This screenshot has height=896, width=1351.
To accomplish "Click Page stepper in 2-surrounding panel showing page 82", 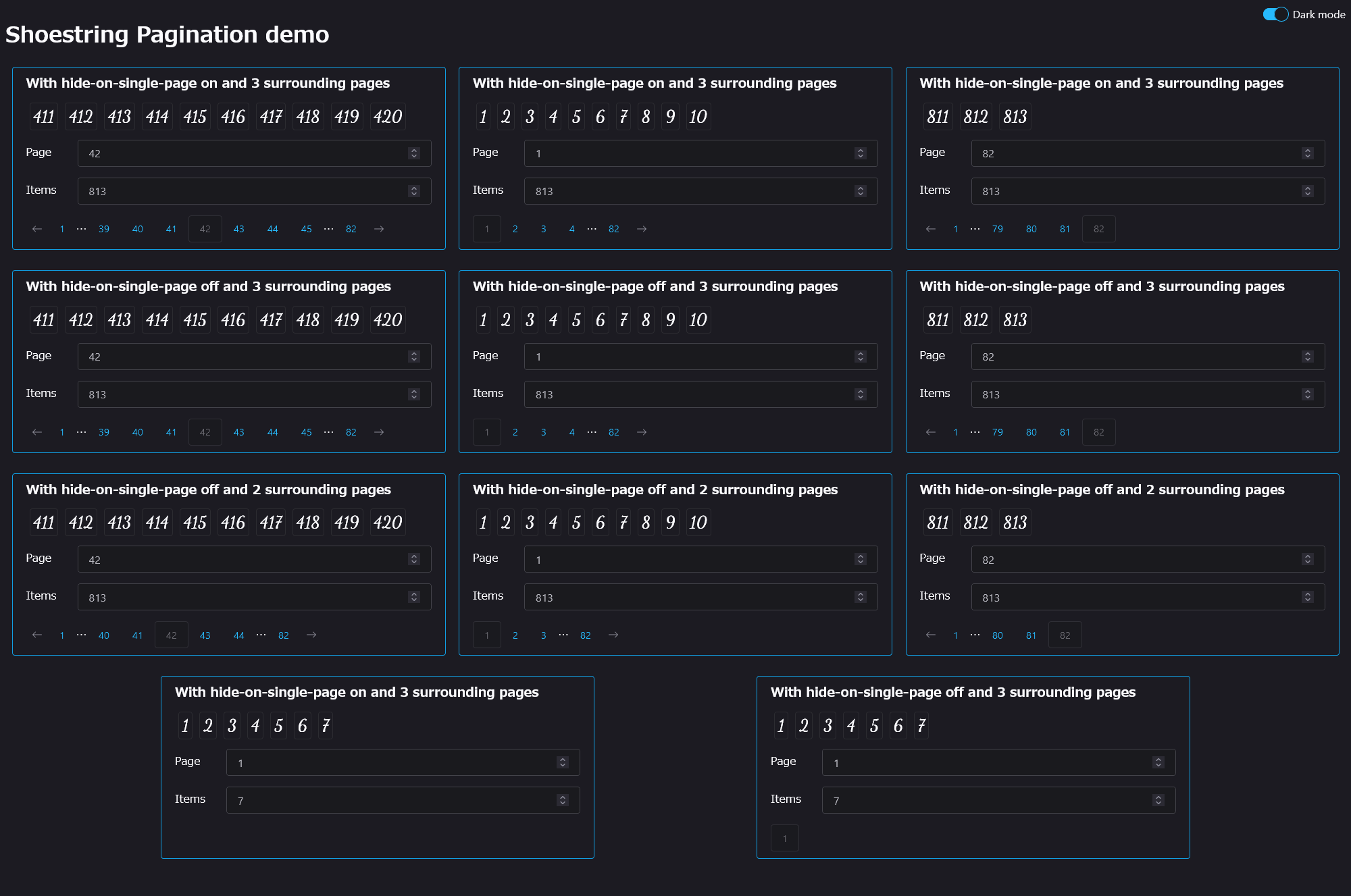I will [1307, 559].
